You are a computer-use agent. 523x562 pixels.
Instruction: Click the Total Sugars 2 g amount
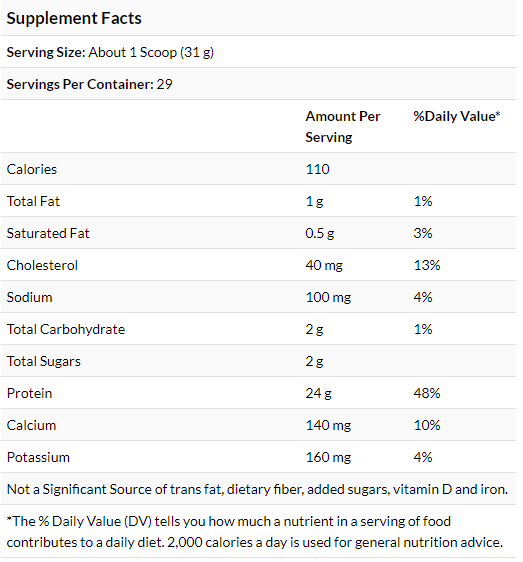pos(314,361)
